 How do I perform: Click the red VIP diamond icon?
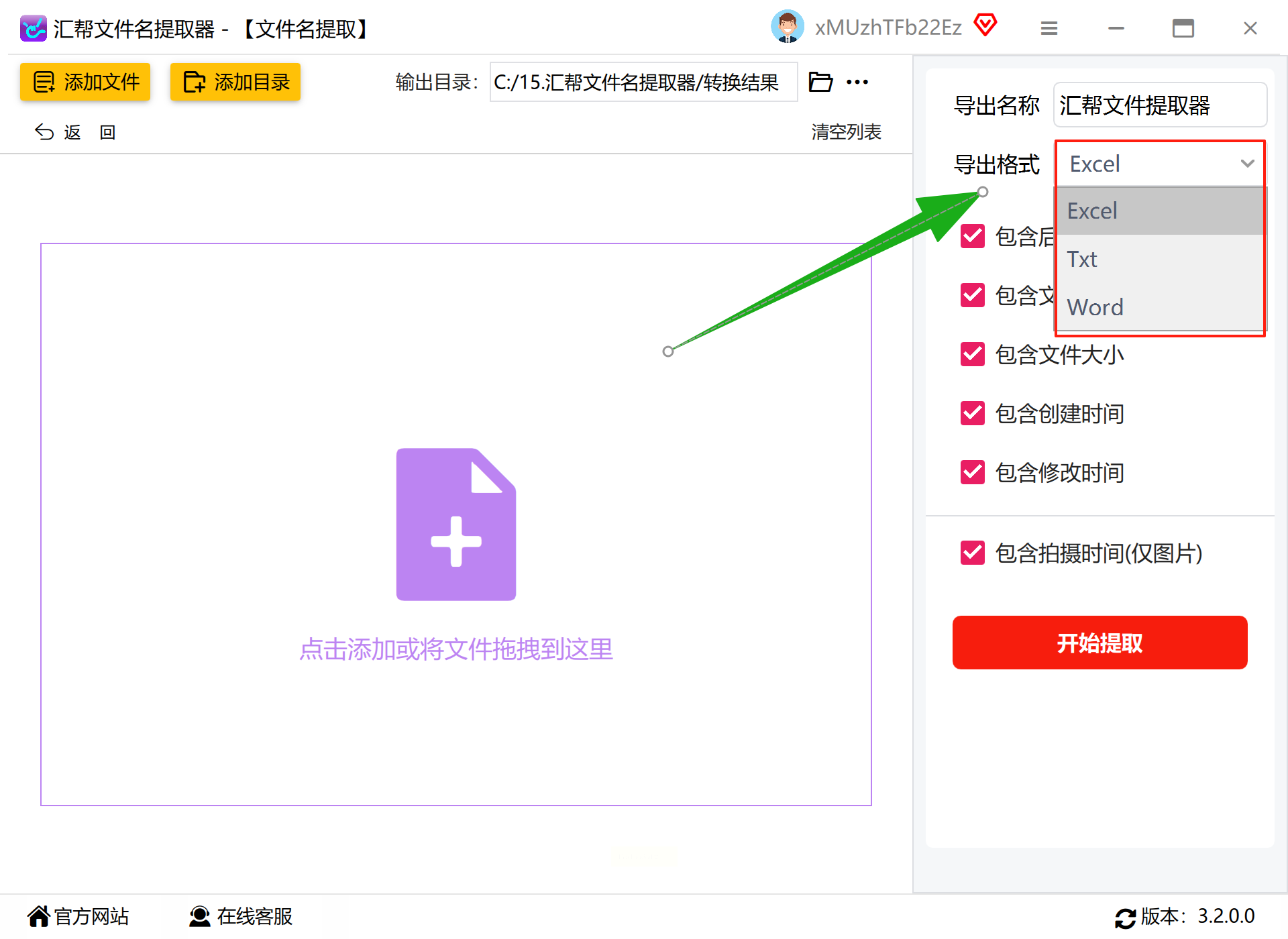[985, 26]
